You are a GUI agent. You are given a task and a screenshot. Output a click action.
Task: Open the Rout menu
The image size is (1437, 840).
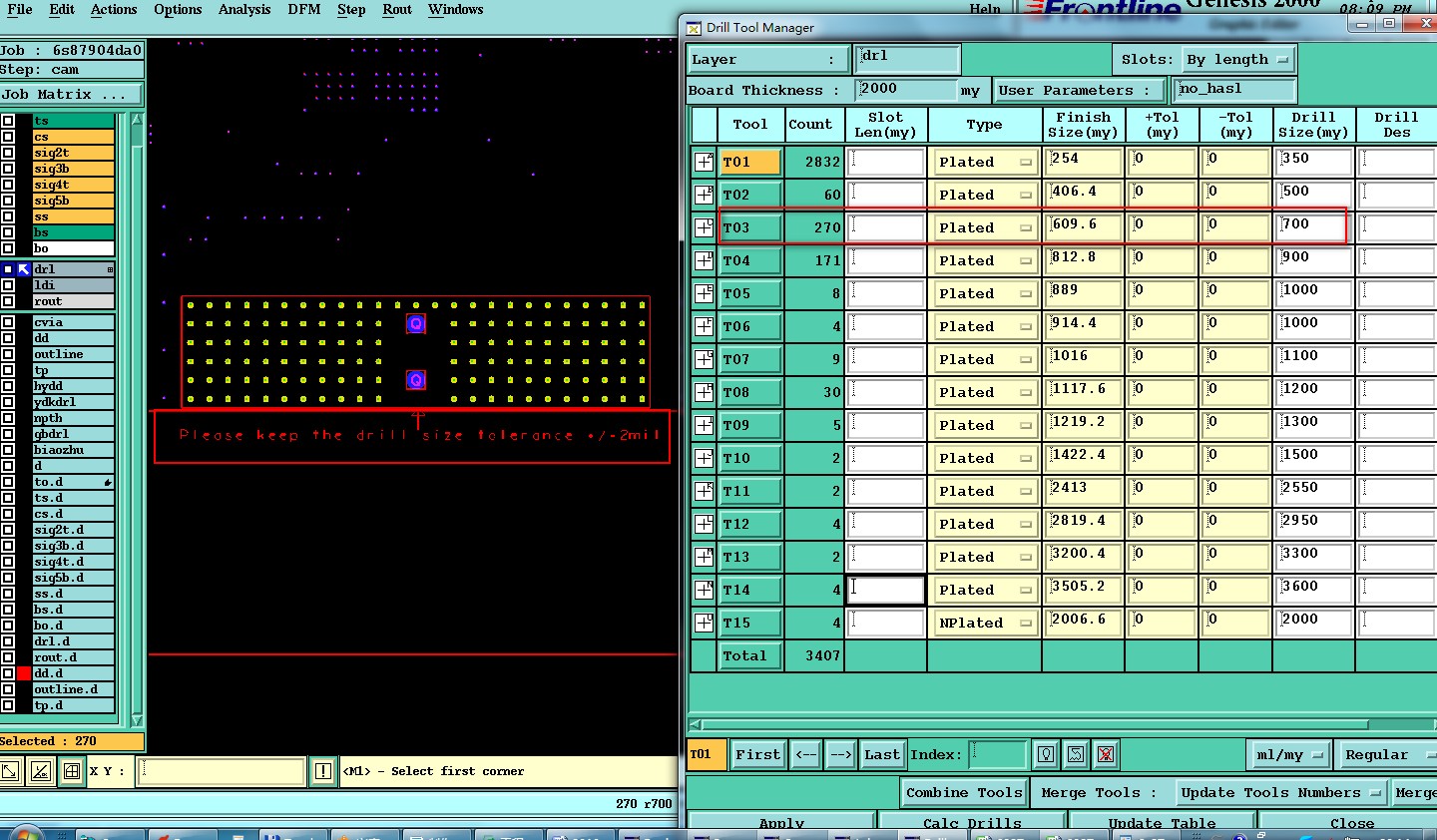click(397, 10)
